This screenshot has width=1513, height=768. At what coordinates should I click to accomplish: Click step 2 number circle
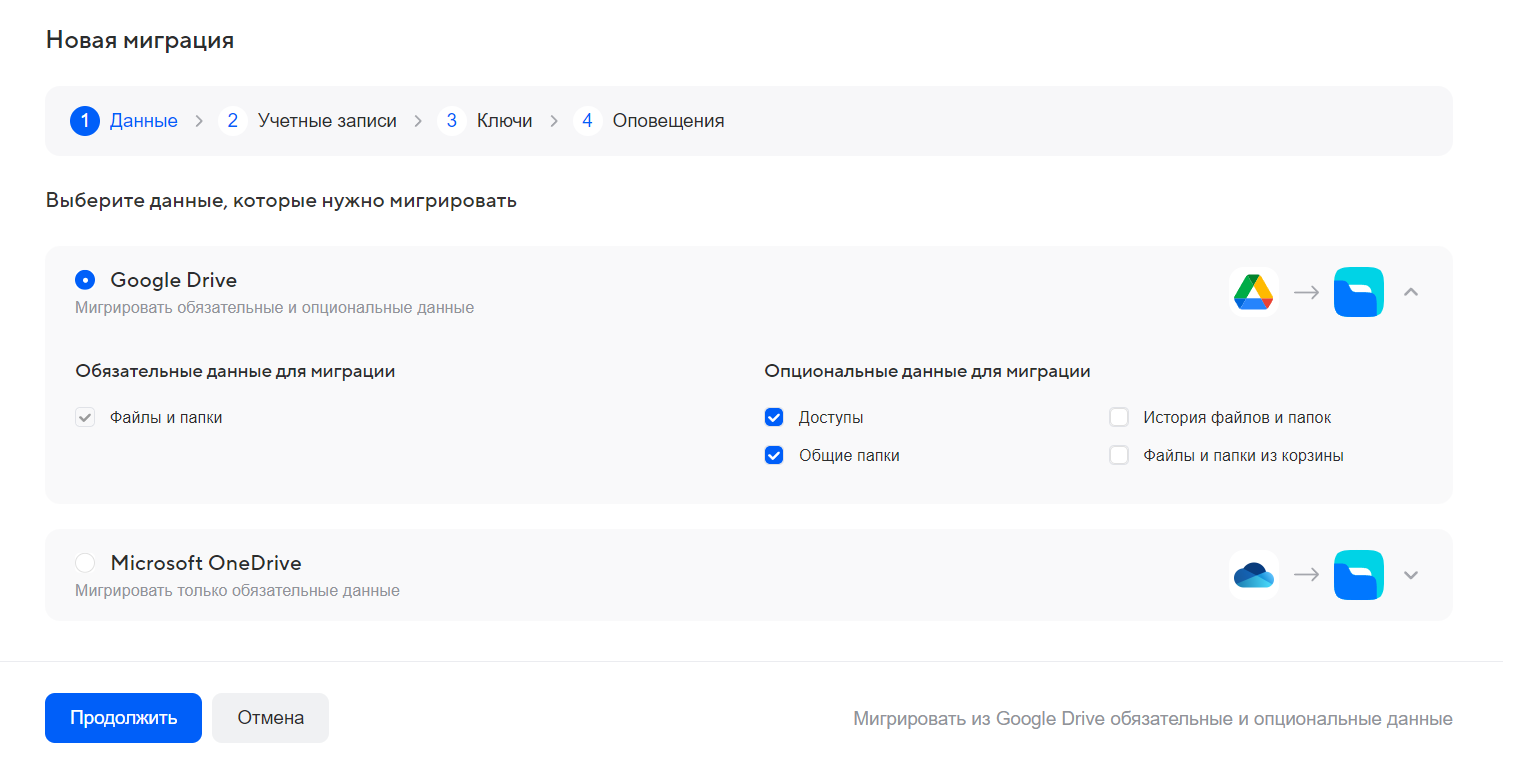click(232, 121)
